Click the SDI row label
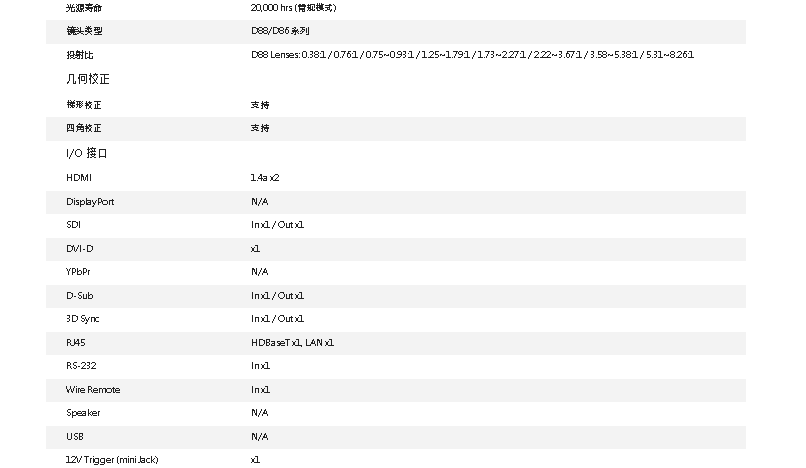Image resolution: width=806 pixels, height=468 pixels. point(73,225)
